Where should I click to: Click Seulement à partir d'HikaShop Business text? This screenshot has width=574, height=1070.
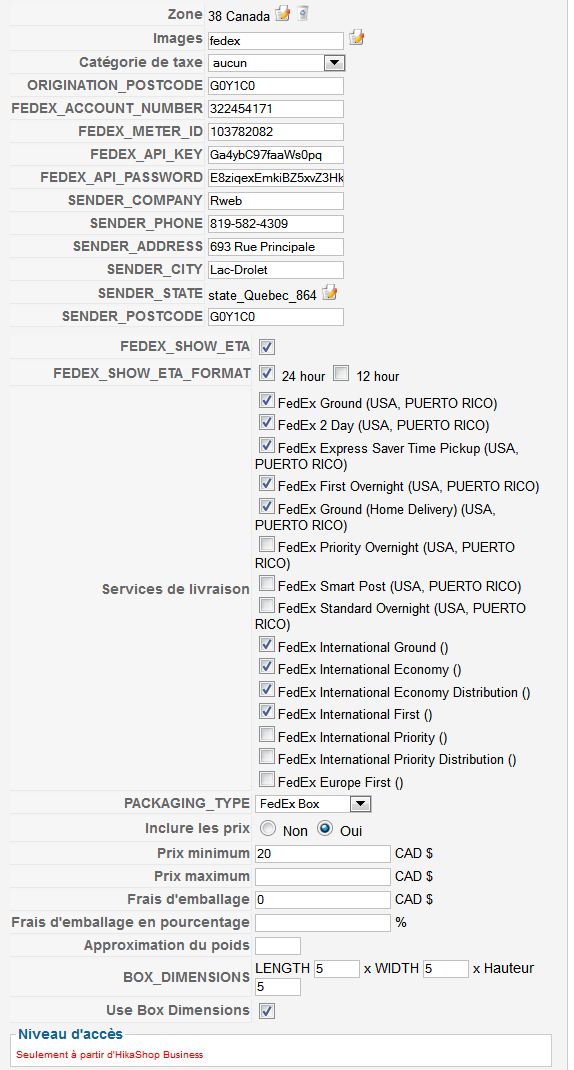(110, 1054)
